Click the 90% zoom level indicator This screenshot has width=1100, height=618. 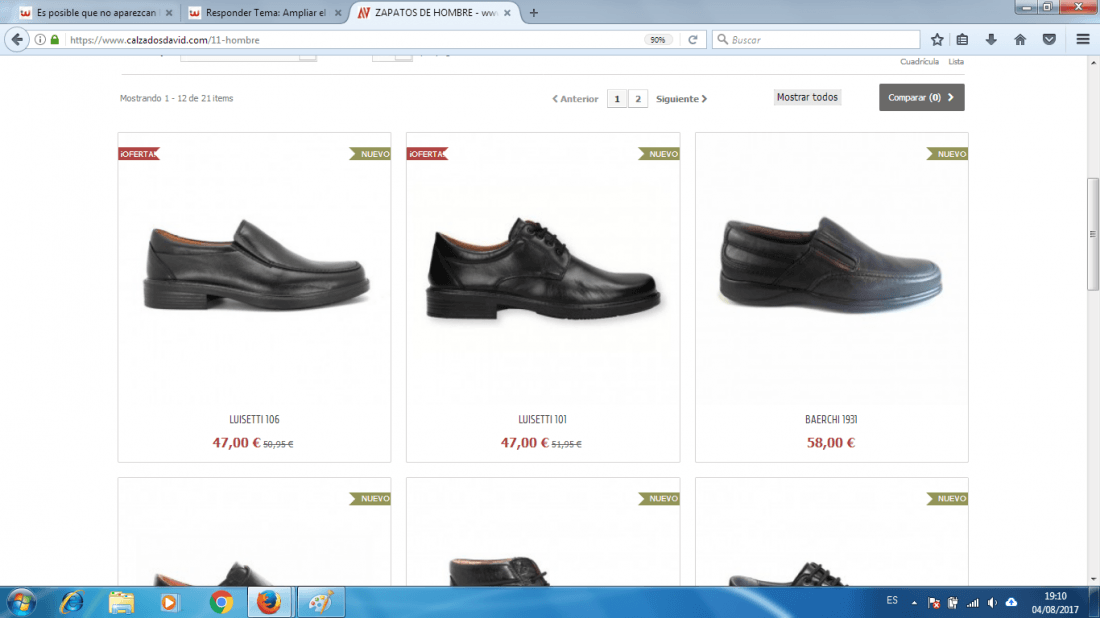point(657,40)
